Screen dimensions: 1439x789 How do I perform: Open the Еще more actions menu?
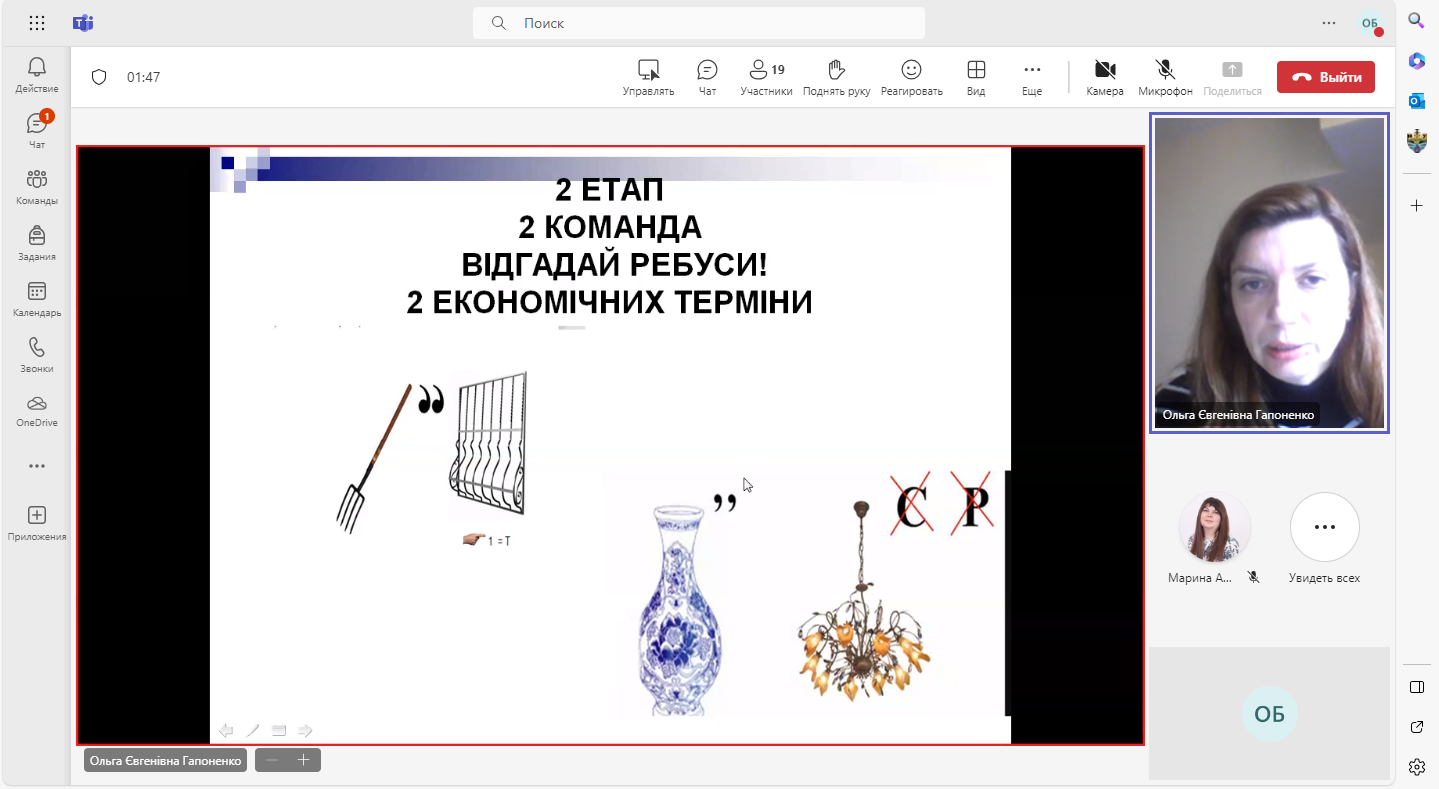pos(1032,77)
